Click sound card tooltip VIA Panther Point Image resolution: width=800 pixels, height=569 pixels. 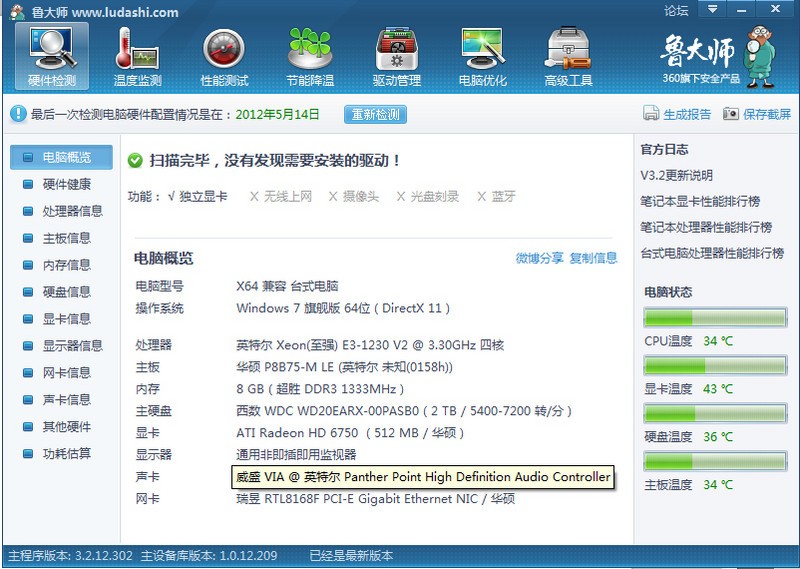[423, 477]
